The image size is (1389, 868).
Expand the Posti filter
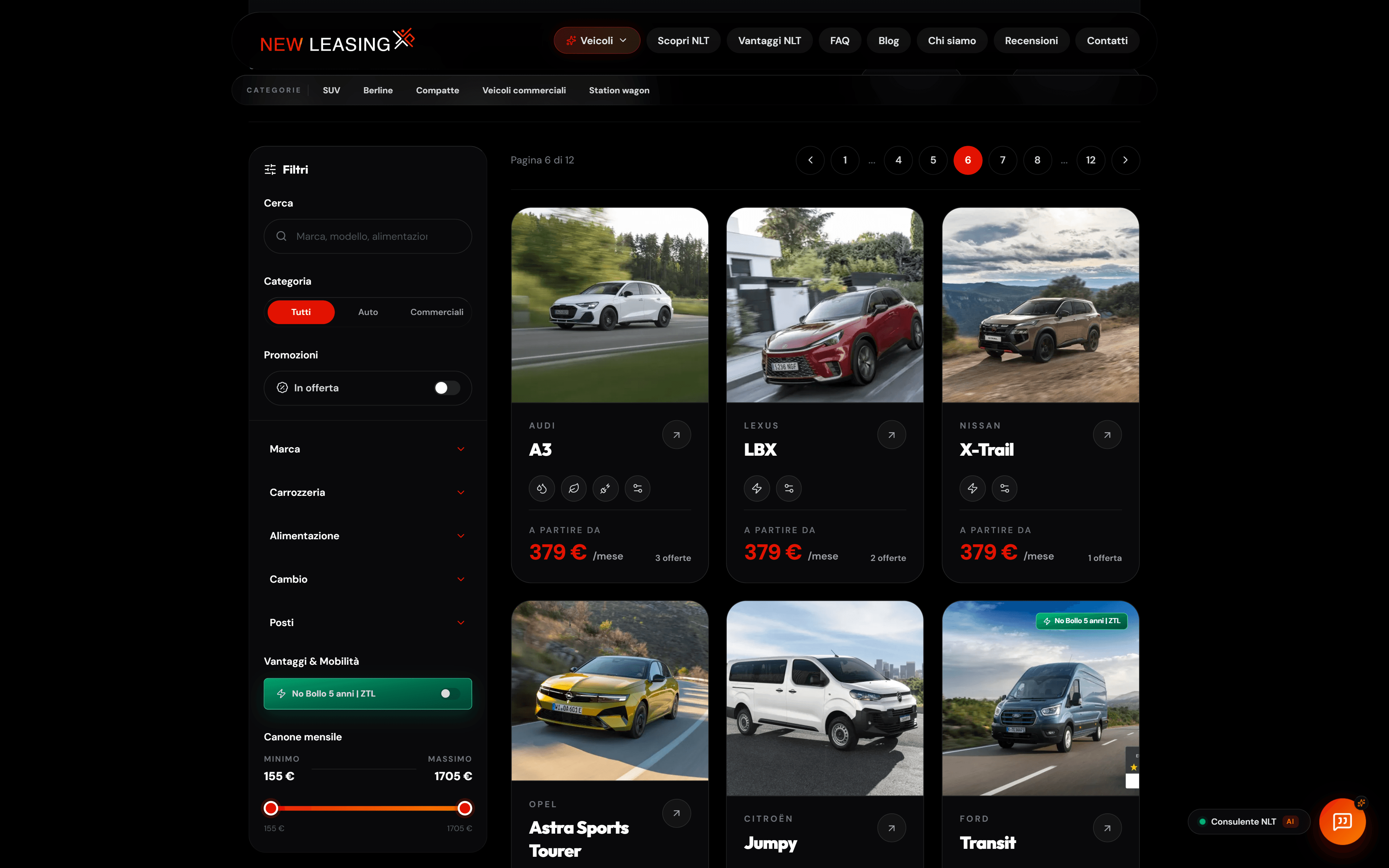pyautogui.click(x=368, y=622)
